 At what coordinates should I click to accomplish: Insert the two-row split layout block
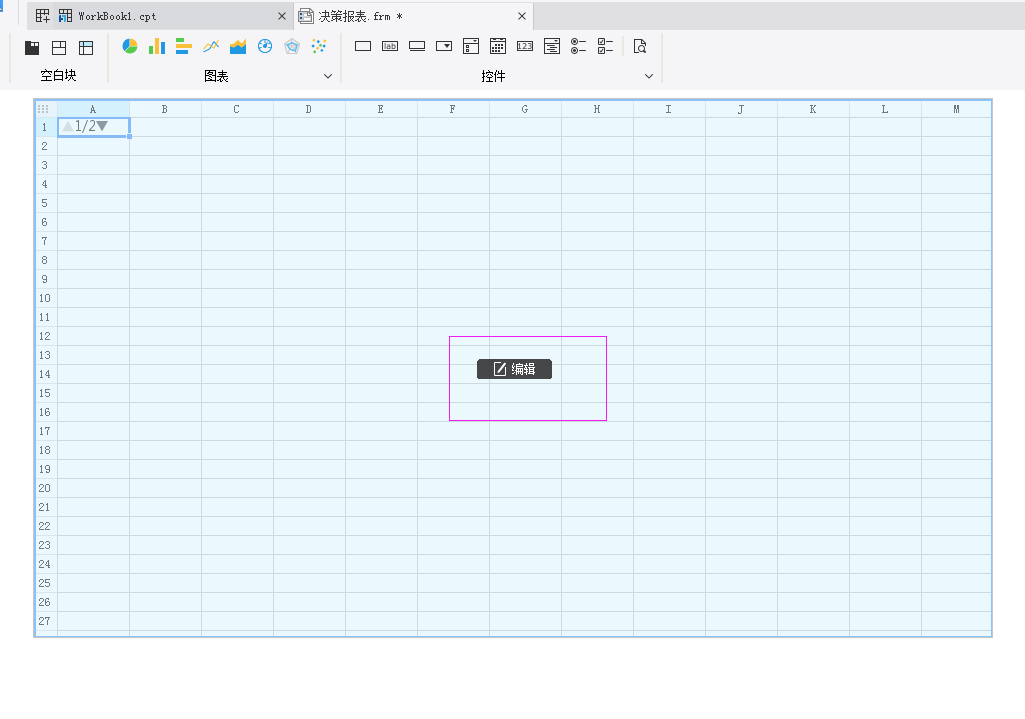click(x=59, y=47)
